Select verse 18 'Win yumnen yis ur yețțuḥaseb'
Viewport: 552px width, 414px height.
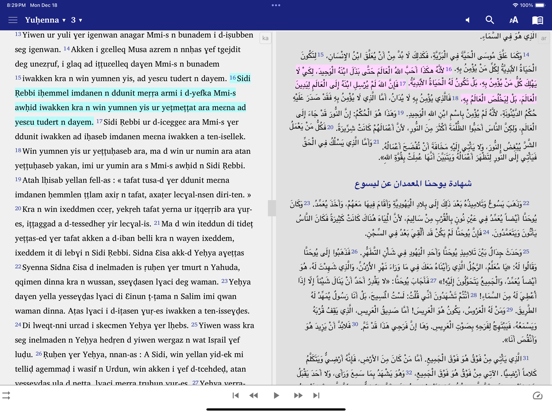[133, 158]
